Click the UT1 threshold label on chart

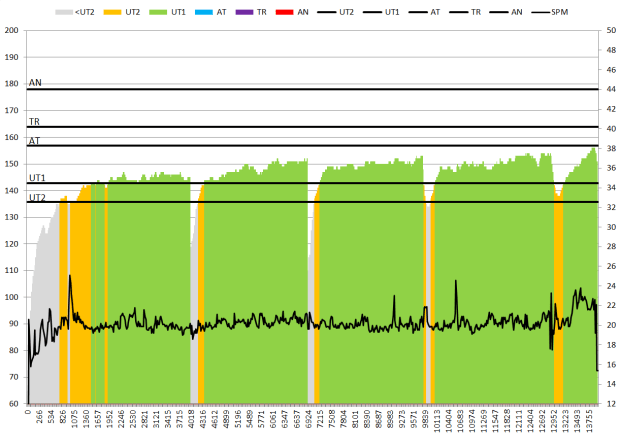click(x=36, y=177)
